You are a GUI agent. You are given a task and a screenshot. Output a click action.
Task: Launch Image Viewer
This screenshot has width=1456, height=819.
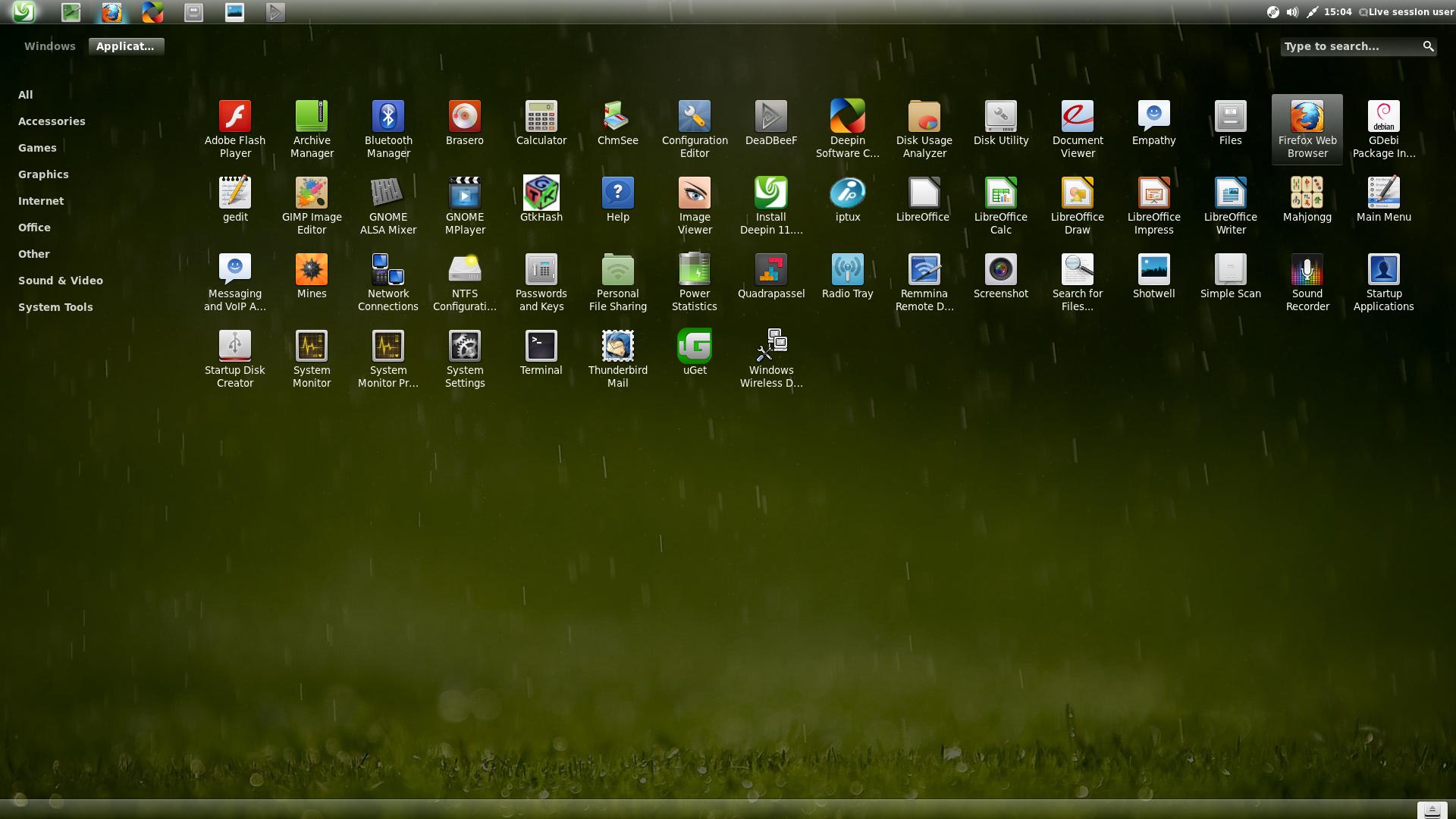pyautogui.click(x=695, y=206)
